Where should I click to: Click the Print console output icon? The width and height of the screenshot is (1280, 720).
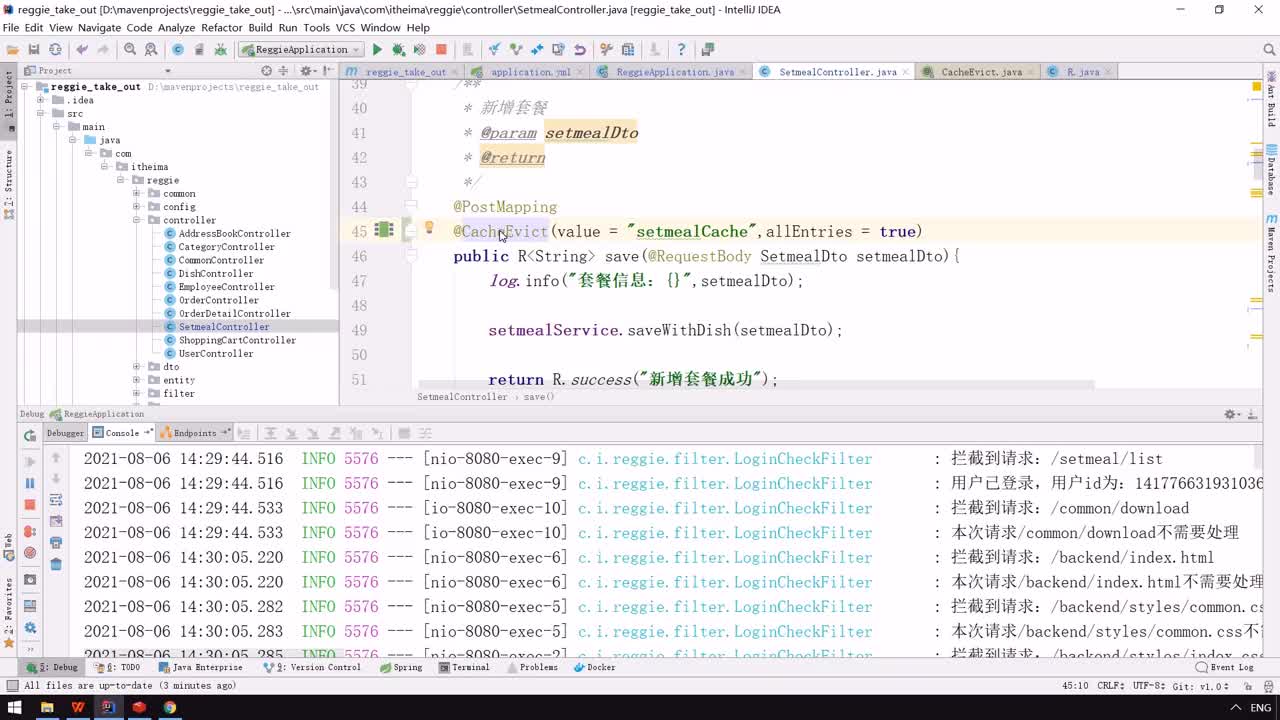(x=56, y=543)
